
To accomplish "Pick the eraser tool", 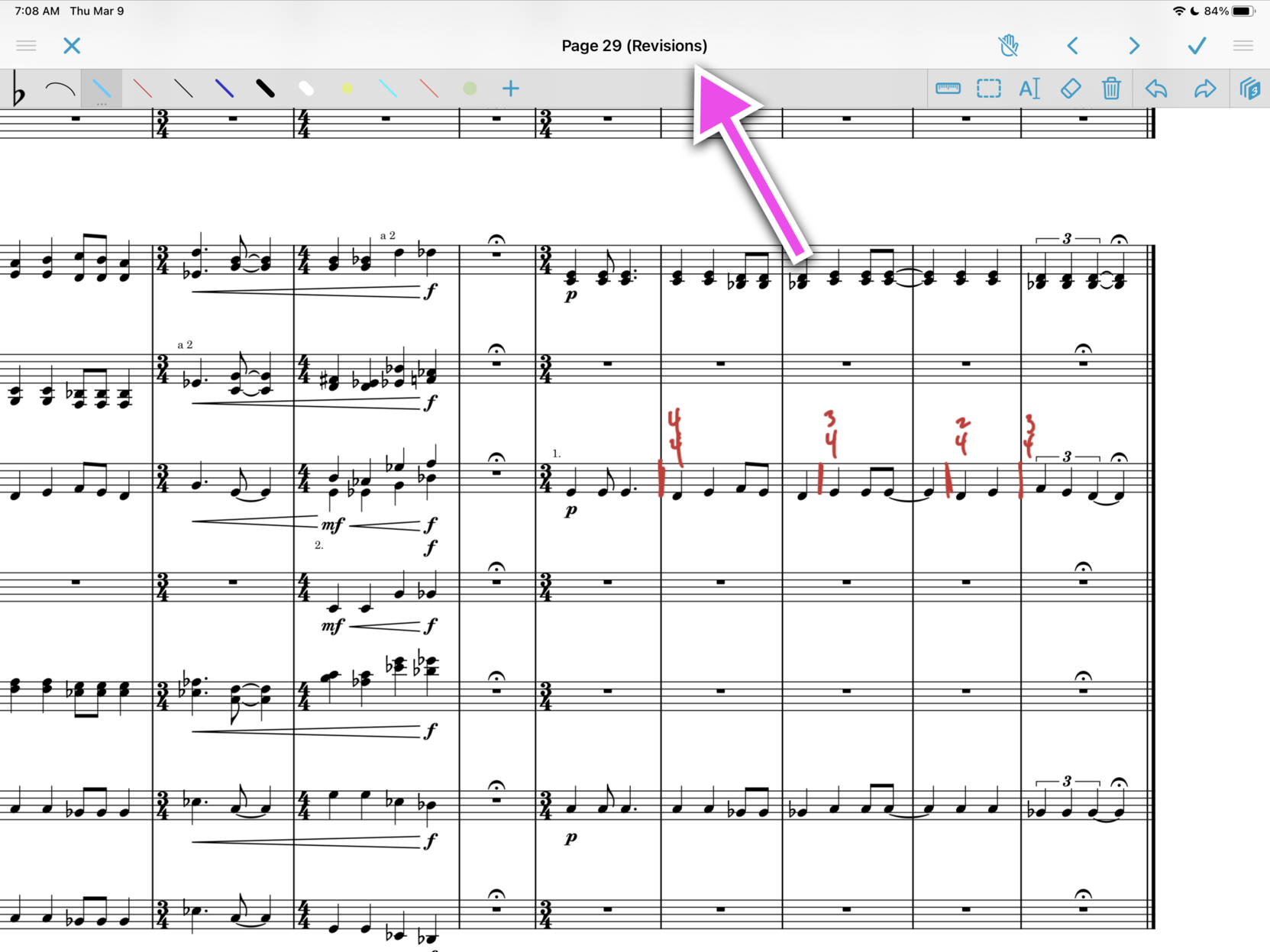I will 1070,89.
